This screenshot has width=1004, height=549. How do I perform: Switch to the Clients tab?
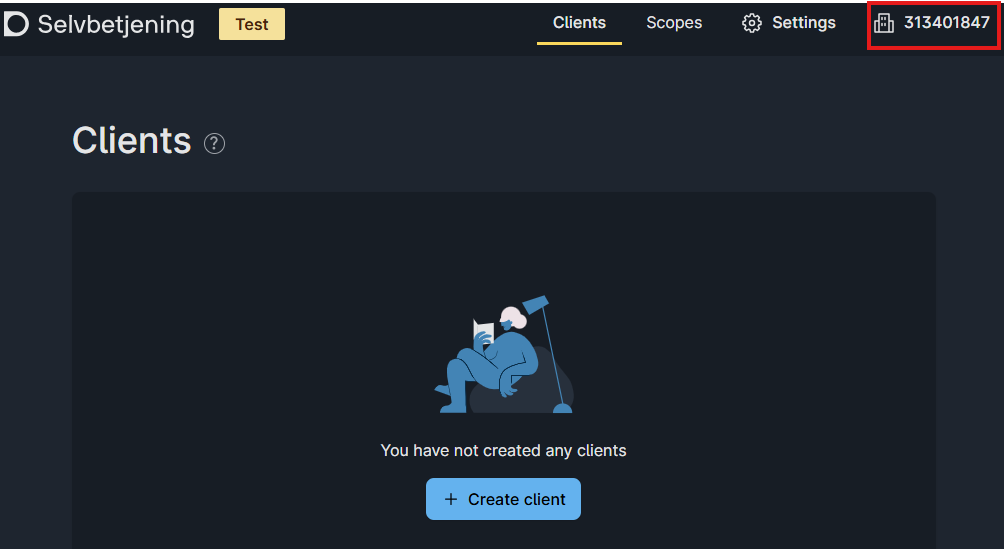click(x=579, y=22)
